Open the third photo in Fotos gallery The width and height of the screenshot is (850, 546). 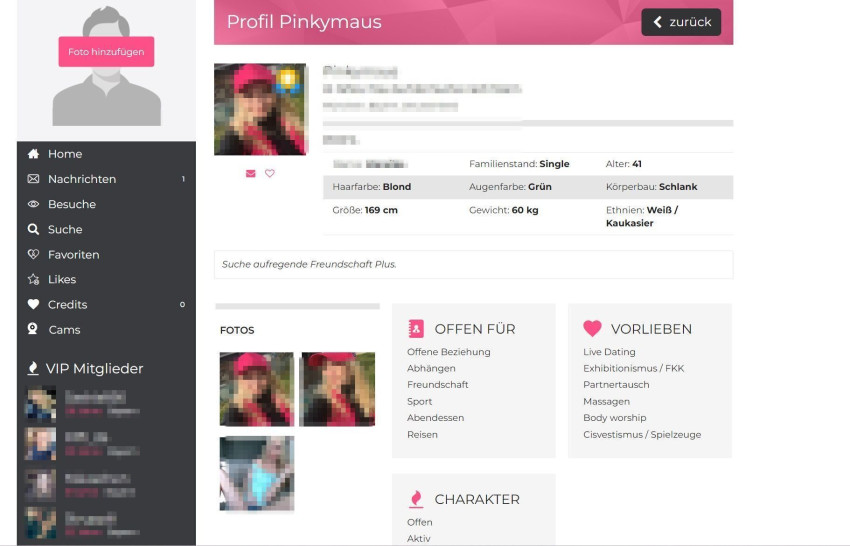(x=256, y=473)
